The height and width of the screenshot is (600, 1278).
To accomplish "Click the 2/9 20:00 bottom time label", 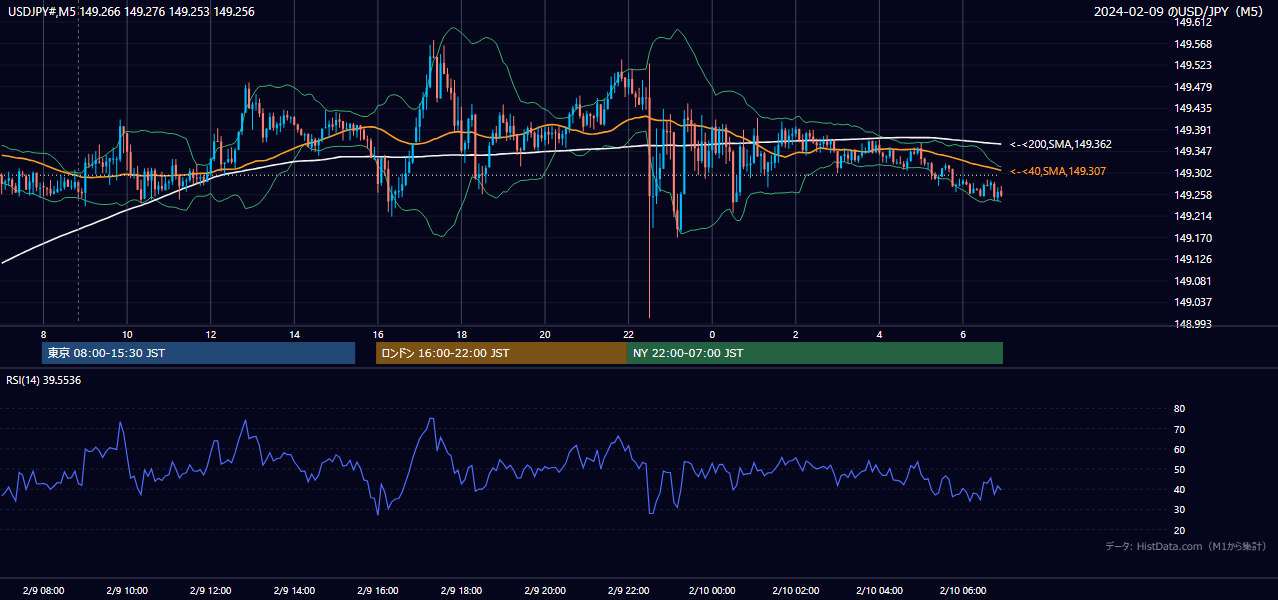I will click(x=545, y=590).
